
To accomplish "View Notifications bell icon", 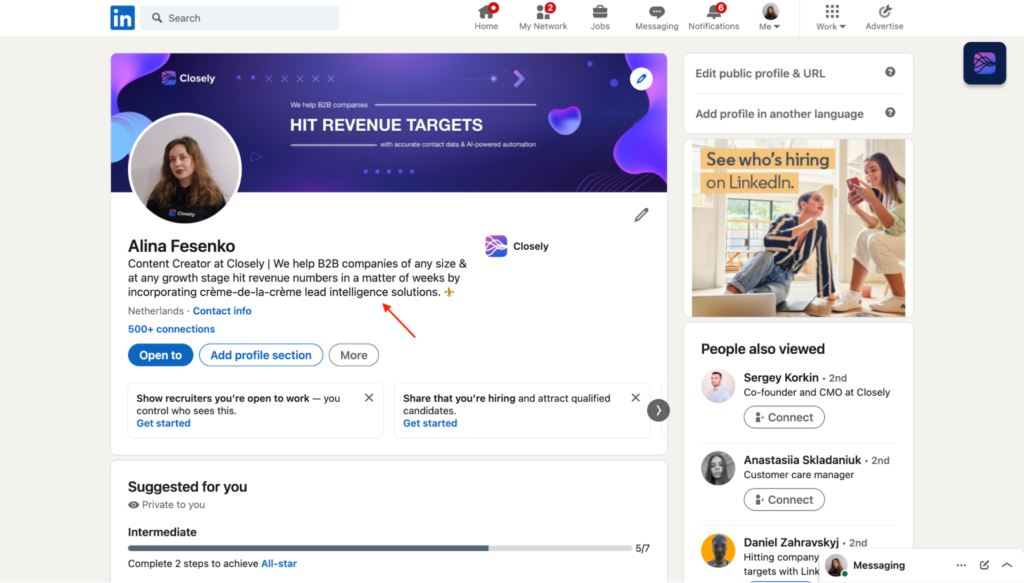I will coord(714,17).
